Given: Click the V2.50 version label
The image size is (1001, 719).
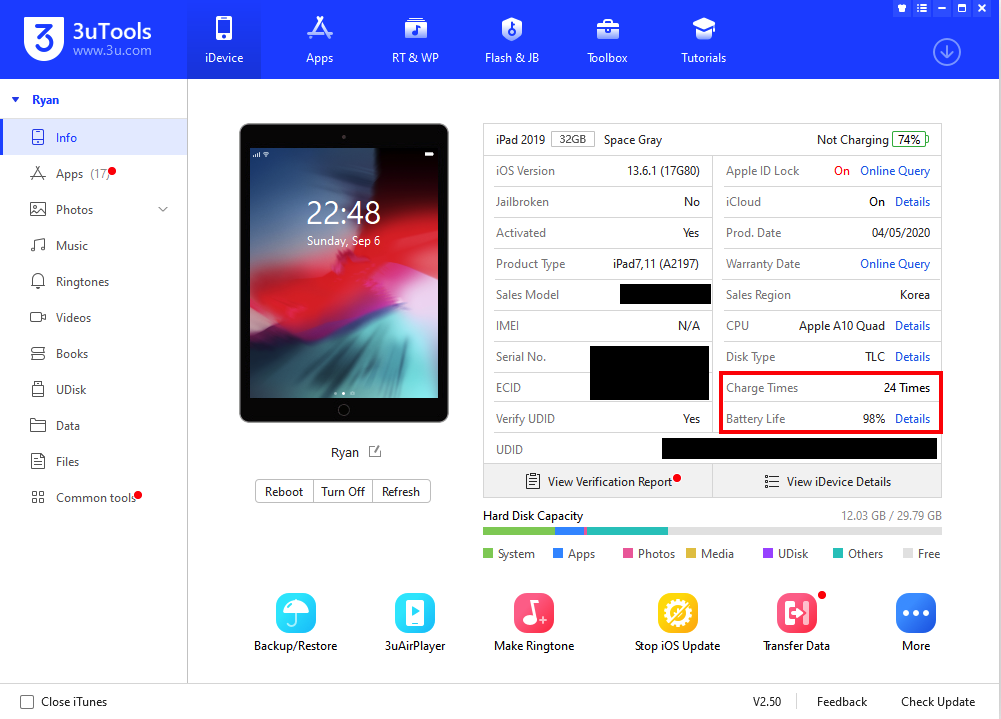Looking at the screenshot, I should coord(767,702).
